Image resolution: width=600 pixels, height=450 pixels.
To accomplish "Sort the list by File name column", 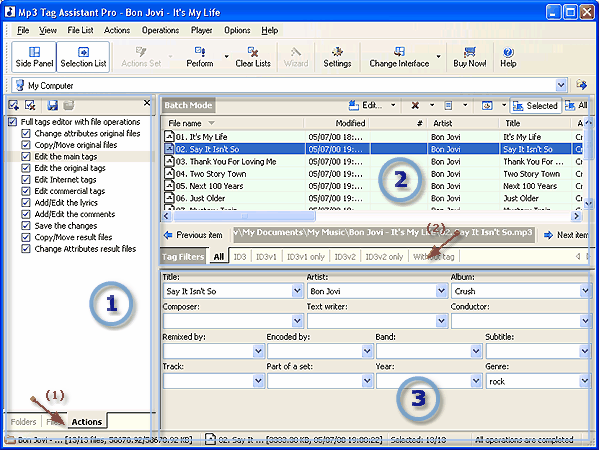I will pyautogui.click(x=234, y=123).
